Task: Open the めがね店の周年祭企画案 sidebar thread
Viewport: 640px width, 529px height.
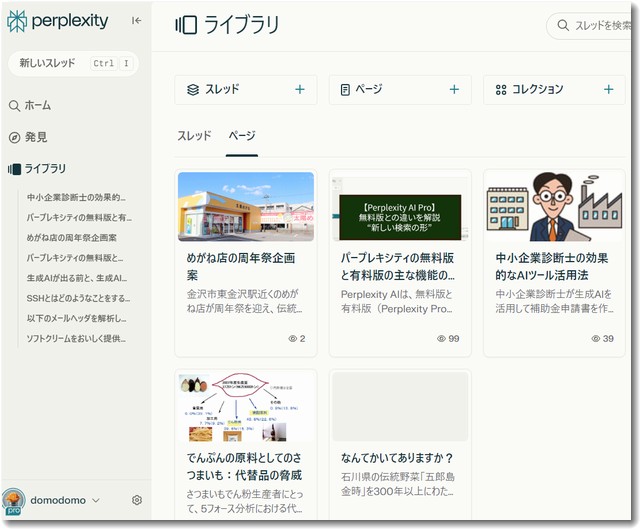Action: click(x=72, y=237)
